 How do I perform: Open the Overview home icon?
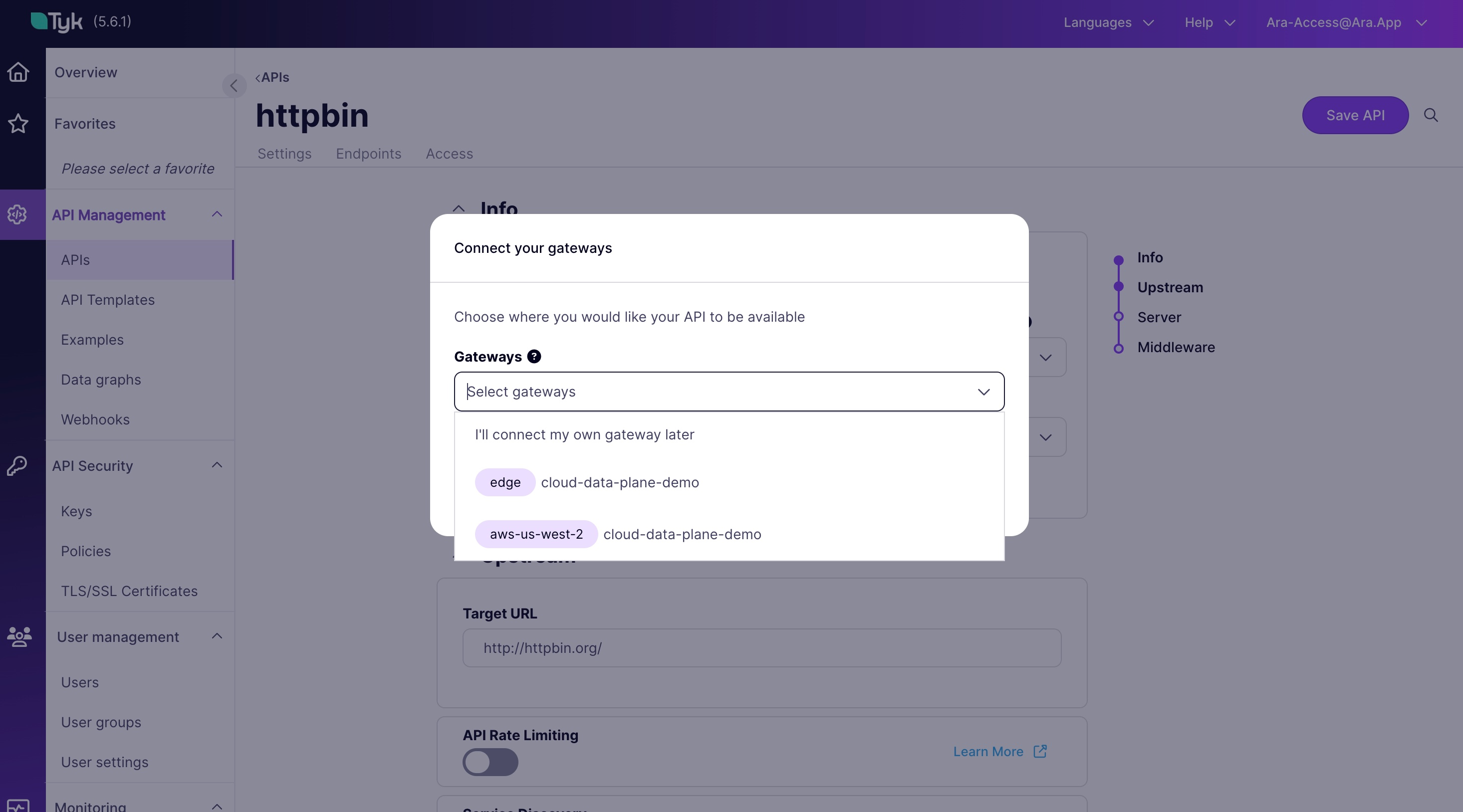tap(17, 72)
